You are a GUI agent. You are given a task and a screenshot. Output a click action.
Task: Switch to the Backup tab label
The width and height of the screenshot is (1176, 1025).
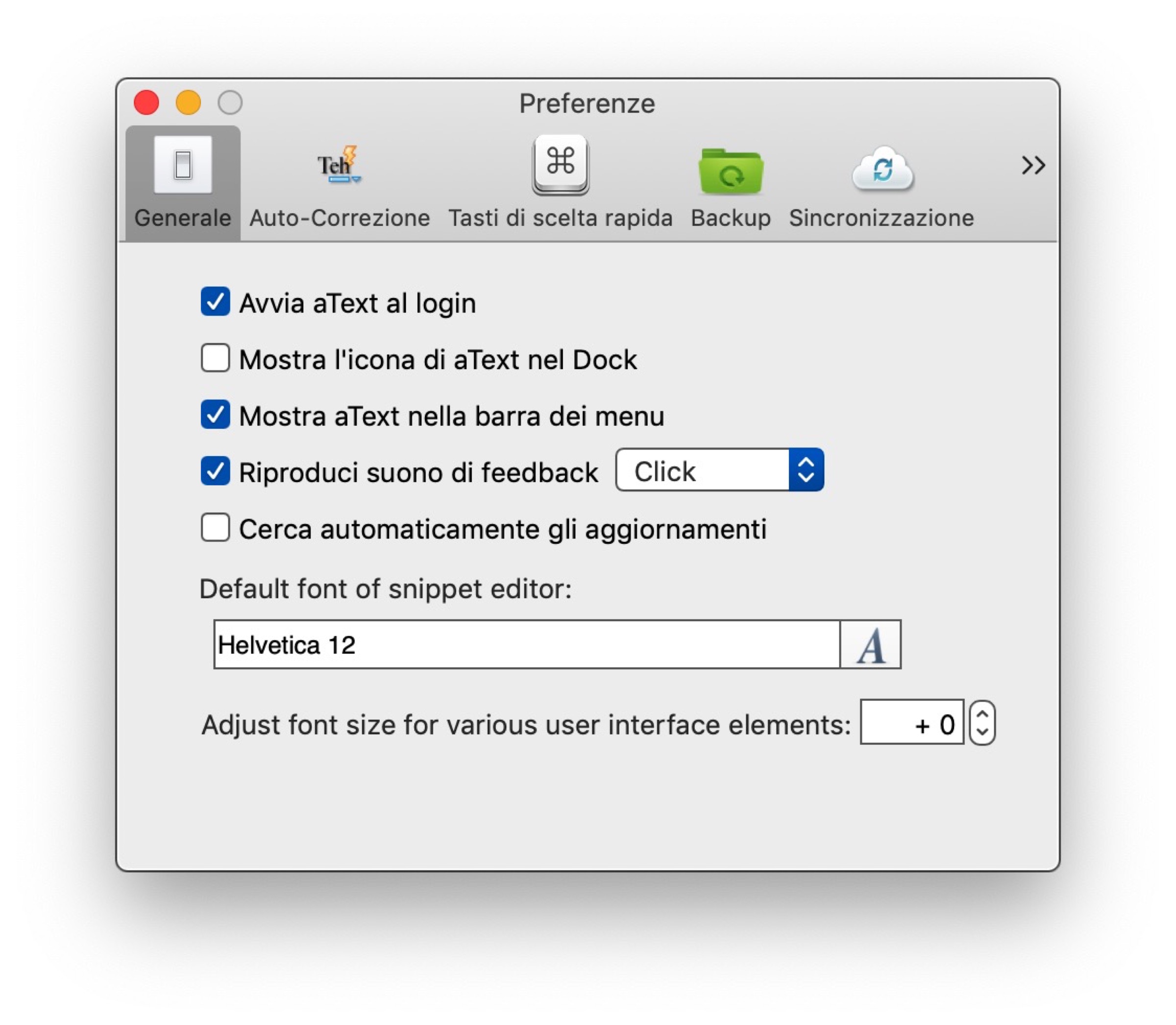[731, 218]
